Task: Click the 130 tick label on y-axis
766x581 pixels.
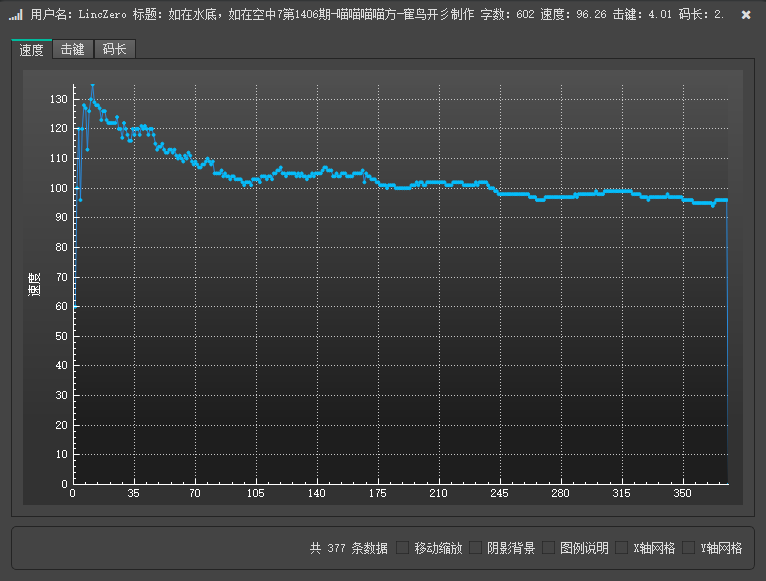Action: (x=58, y=99)
